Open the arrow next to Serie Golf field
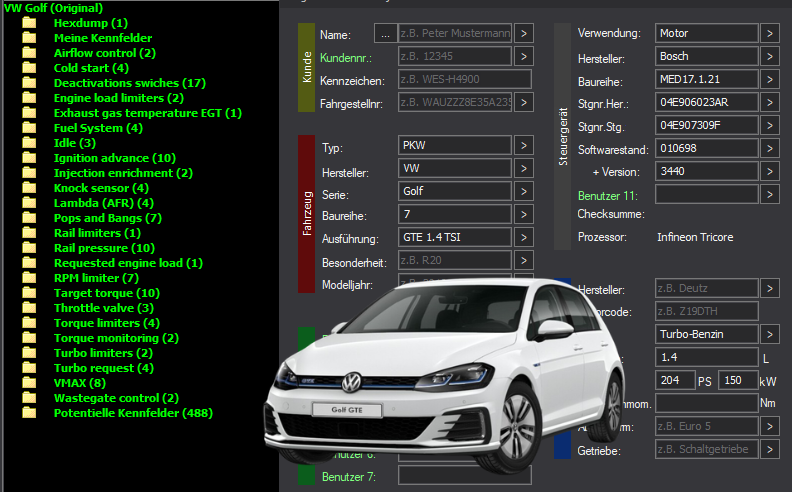Viewport: 792px width, 492px height. click(x=524, y=191)
